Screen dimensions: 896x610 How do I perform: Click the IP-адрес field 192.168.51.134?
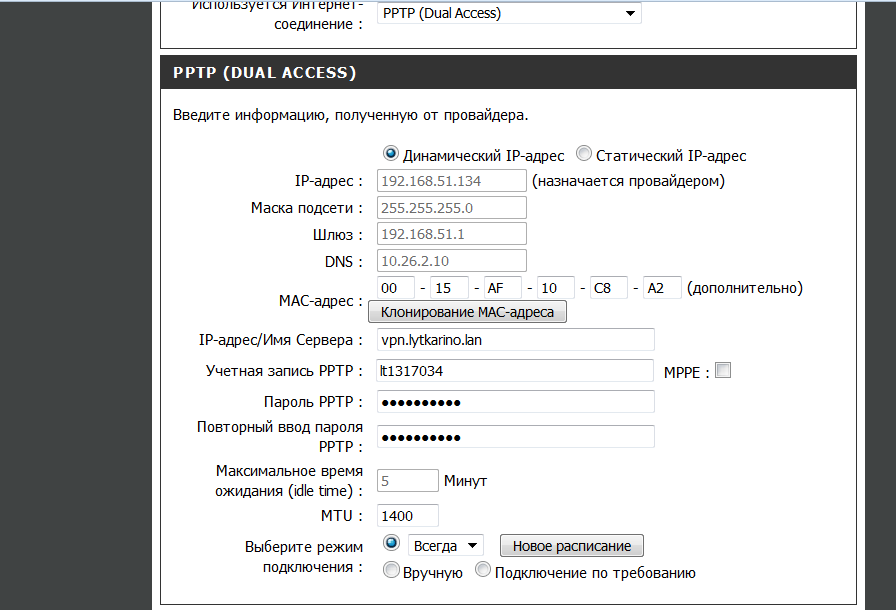coord(451,181)
